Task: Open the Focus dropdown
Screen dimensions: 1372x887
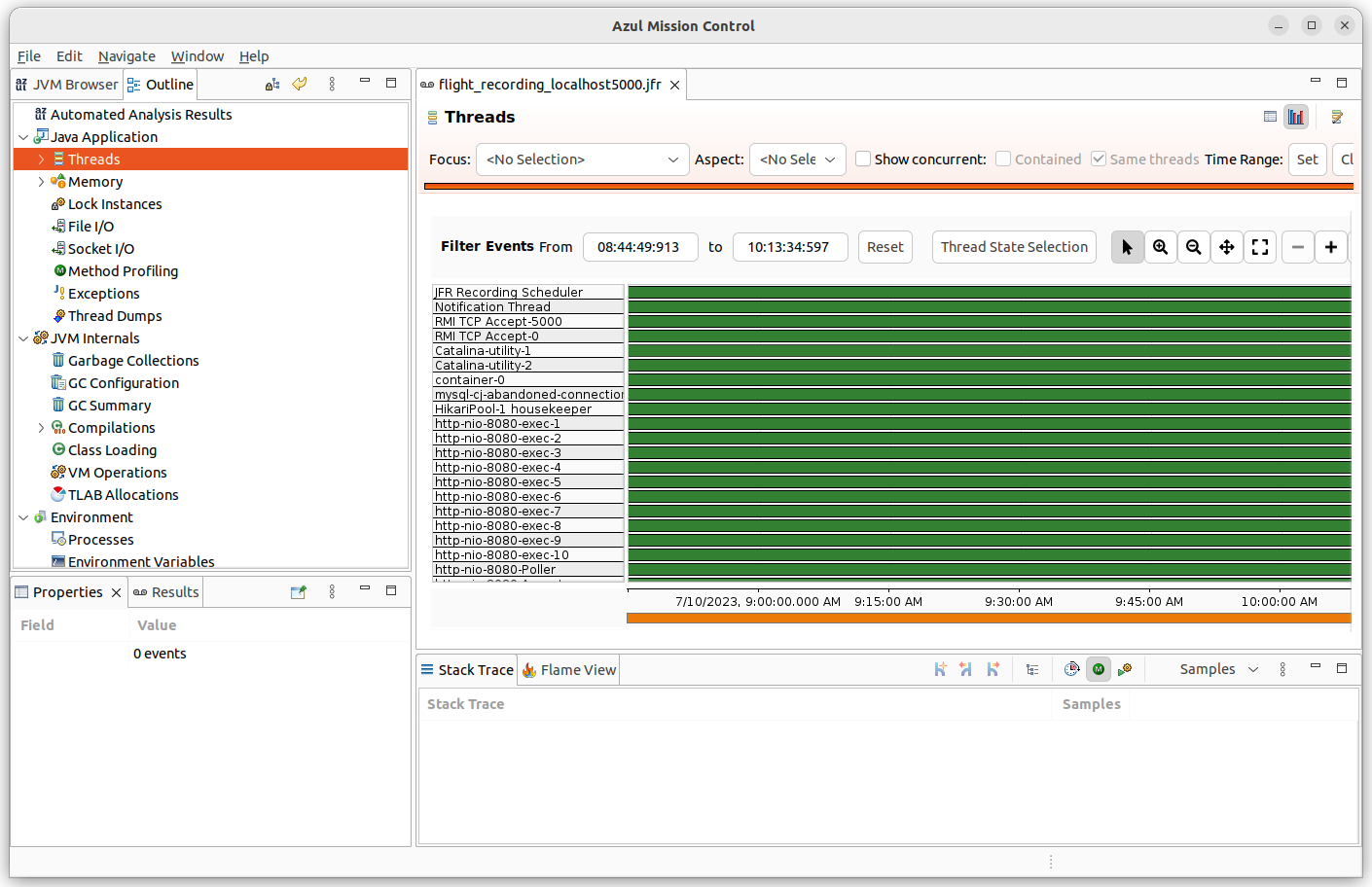Action: click(582, 160)
